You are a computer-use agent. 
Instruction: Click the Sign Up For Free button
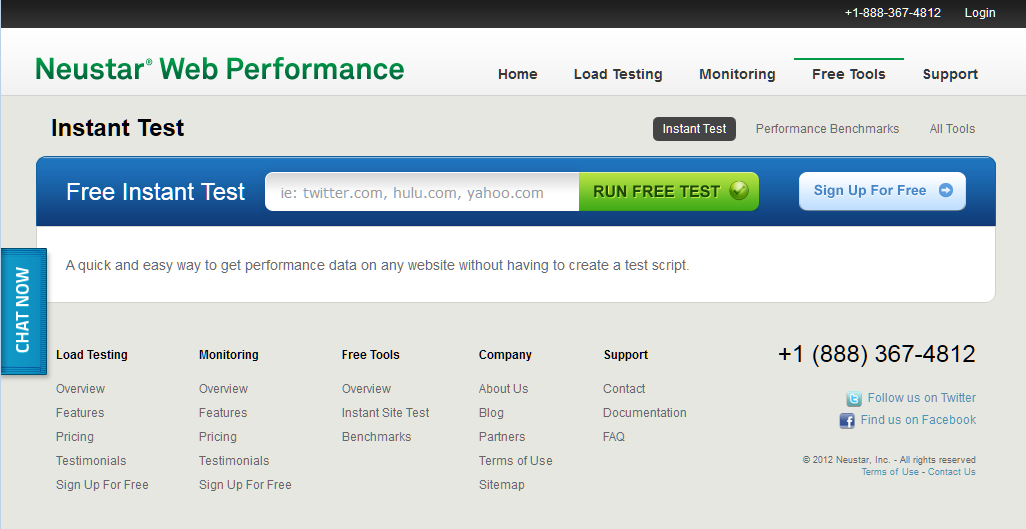click(x=882, y=191)
